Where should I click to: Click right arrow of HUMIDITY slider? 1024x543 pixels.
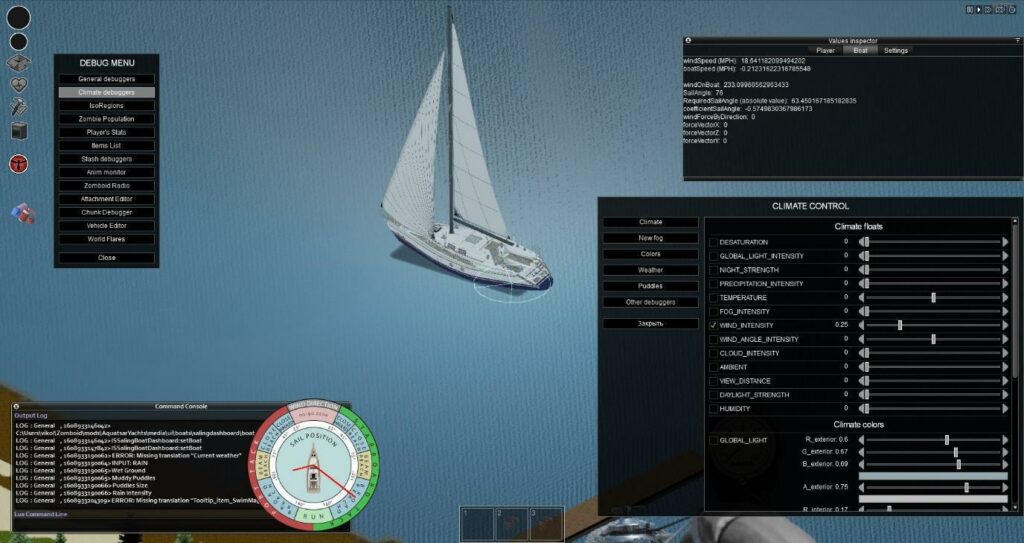coord(1005,409)
